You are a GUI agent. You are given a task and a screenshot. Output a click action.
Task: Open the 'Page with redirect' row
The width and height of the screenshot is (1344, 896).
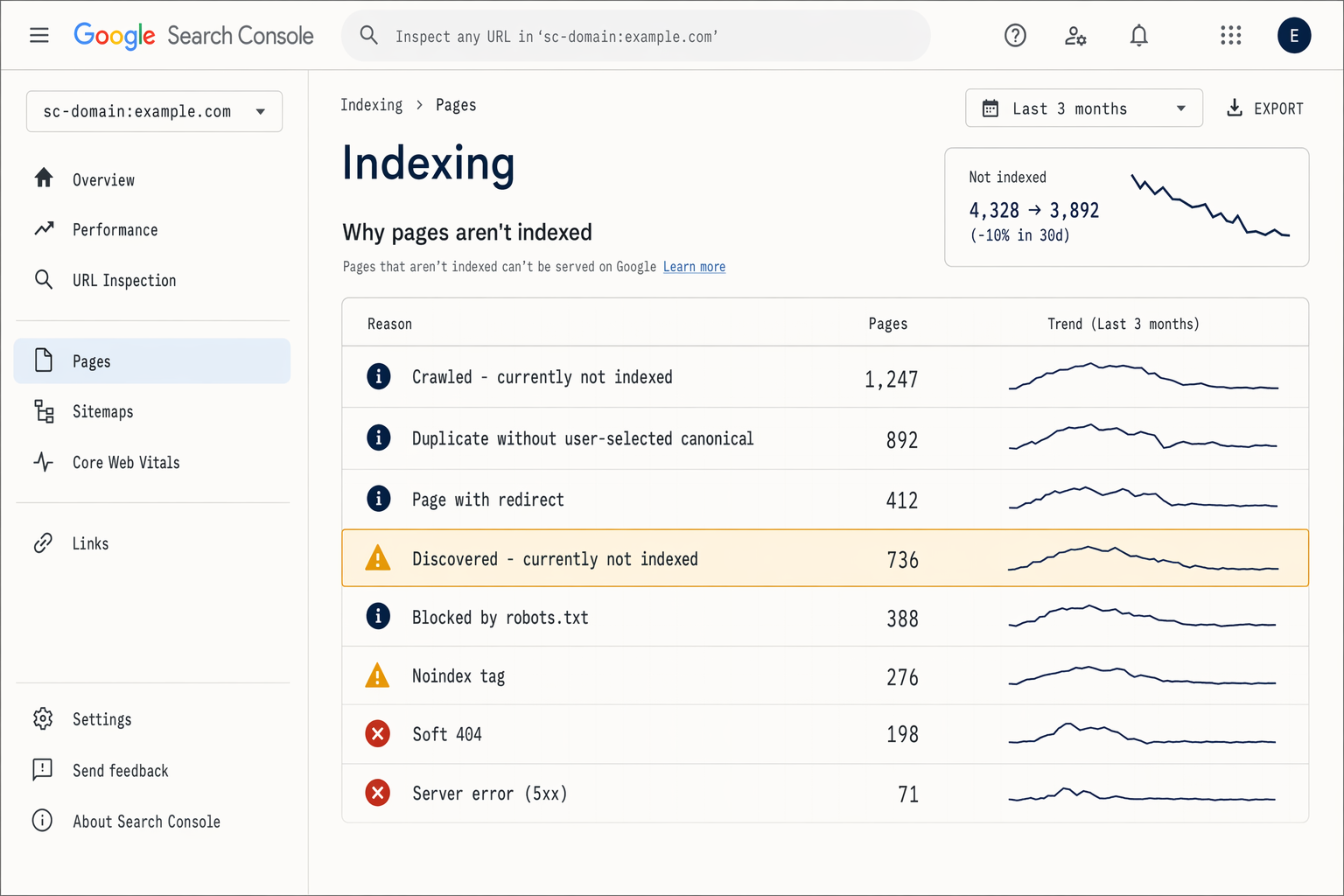point(825,500)
